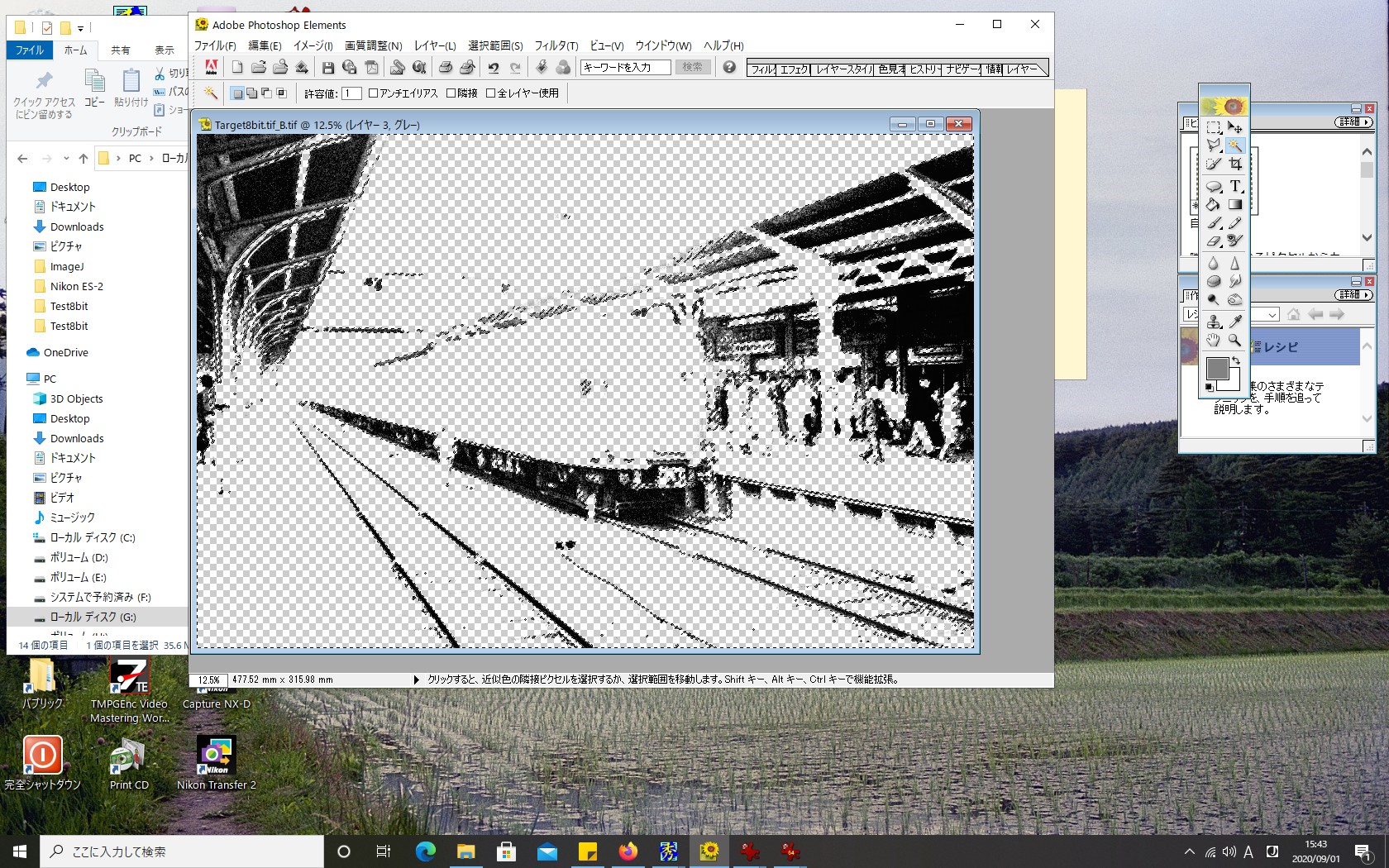Select the Custom Shape tool
This screenshot has width=1389, height=868.
click(x=1213, y=186)
